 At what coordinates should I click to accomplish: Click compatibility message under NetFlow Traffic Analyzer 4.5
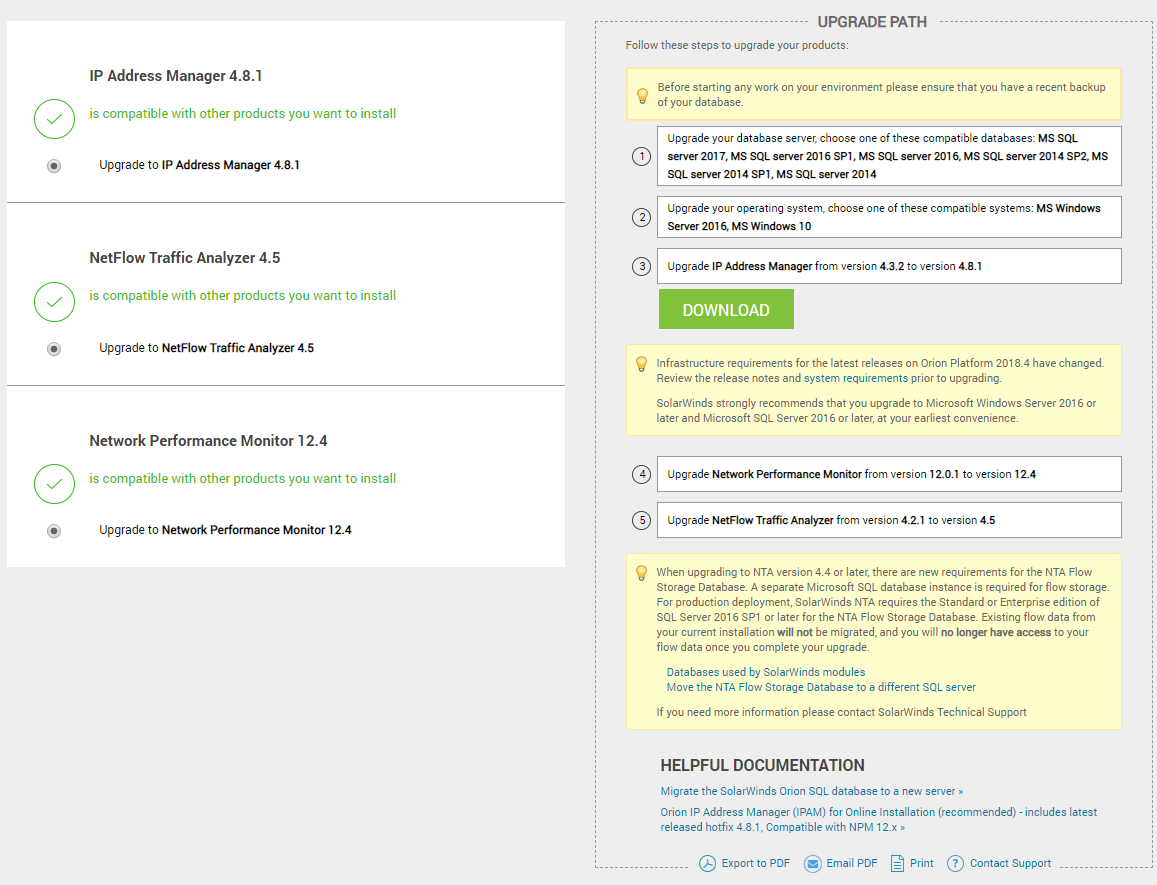[243, 296]
